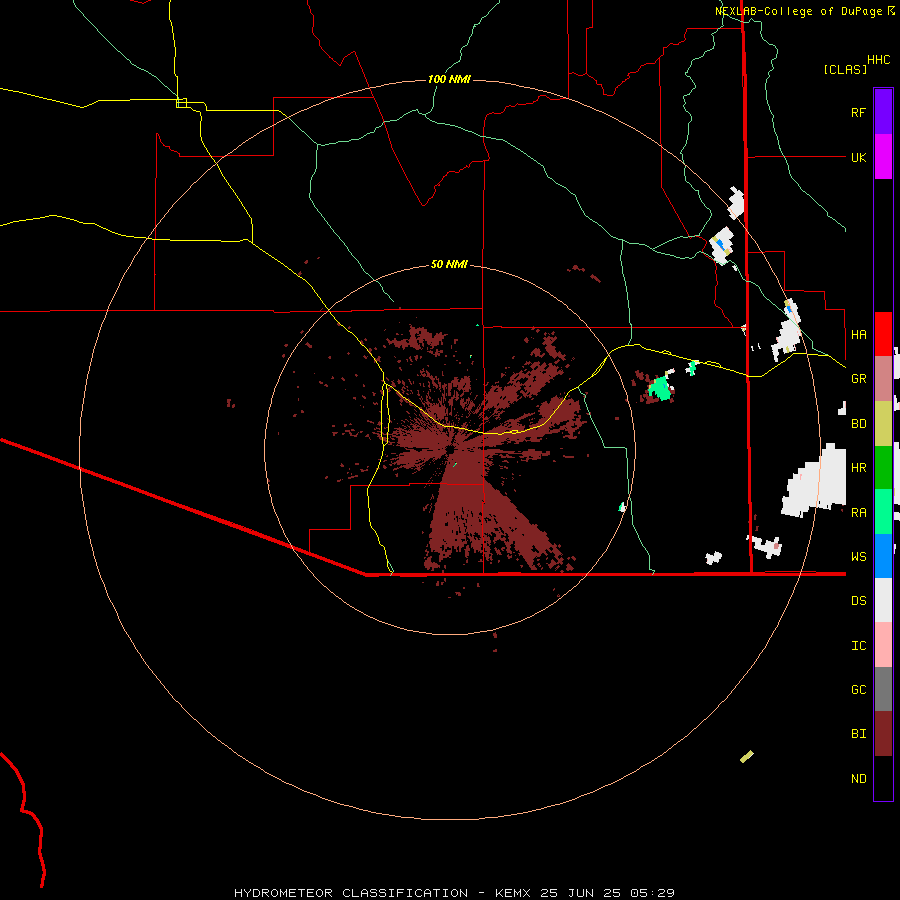This screenshot has width=900, height=900.
Task: Click the DS white legend swatch
Action: [x=883, y=600]
